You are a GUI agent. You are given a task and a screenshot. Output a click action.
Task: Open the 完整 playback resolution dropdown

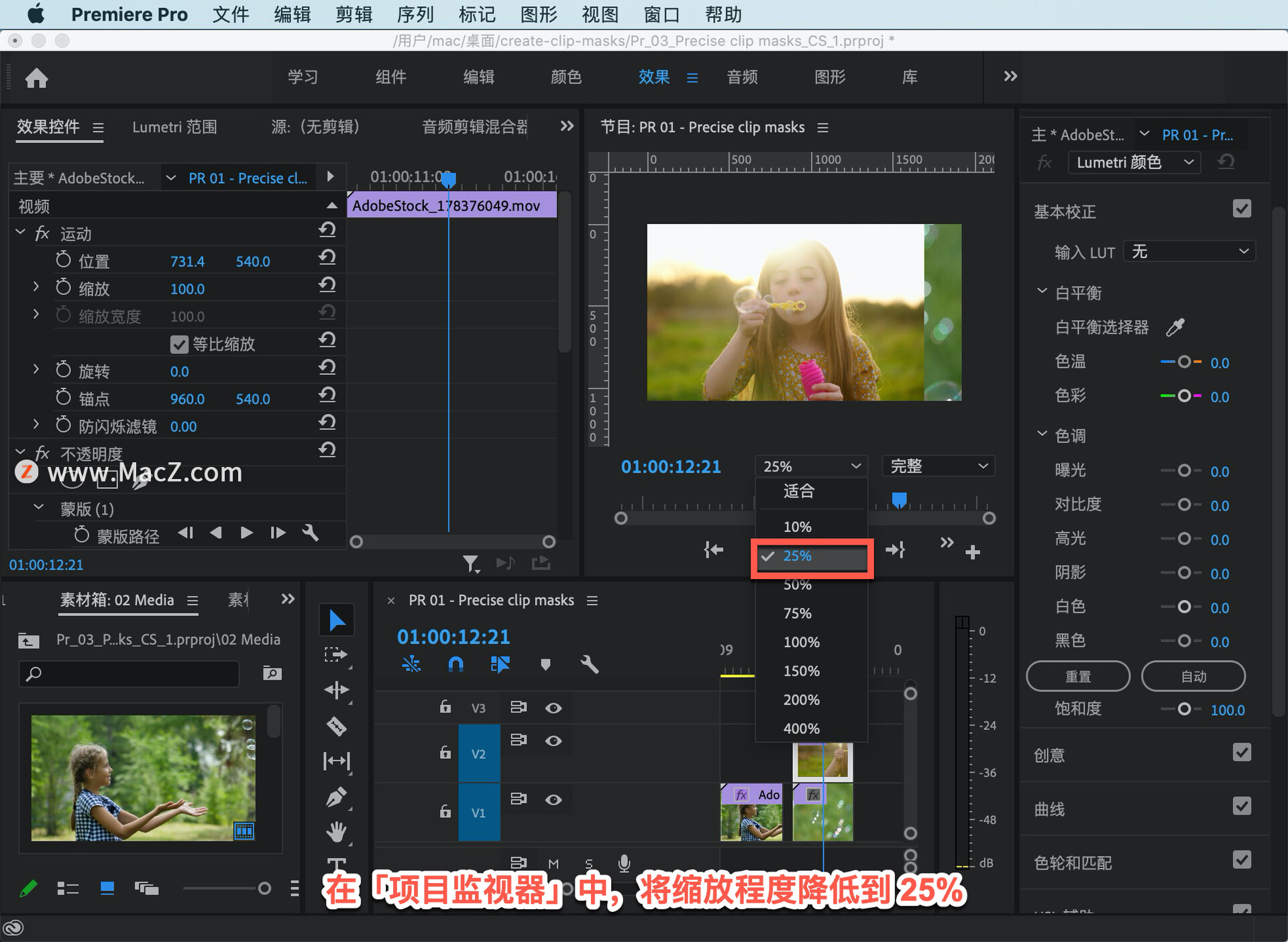[938, 466]
